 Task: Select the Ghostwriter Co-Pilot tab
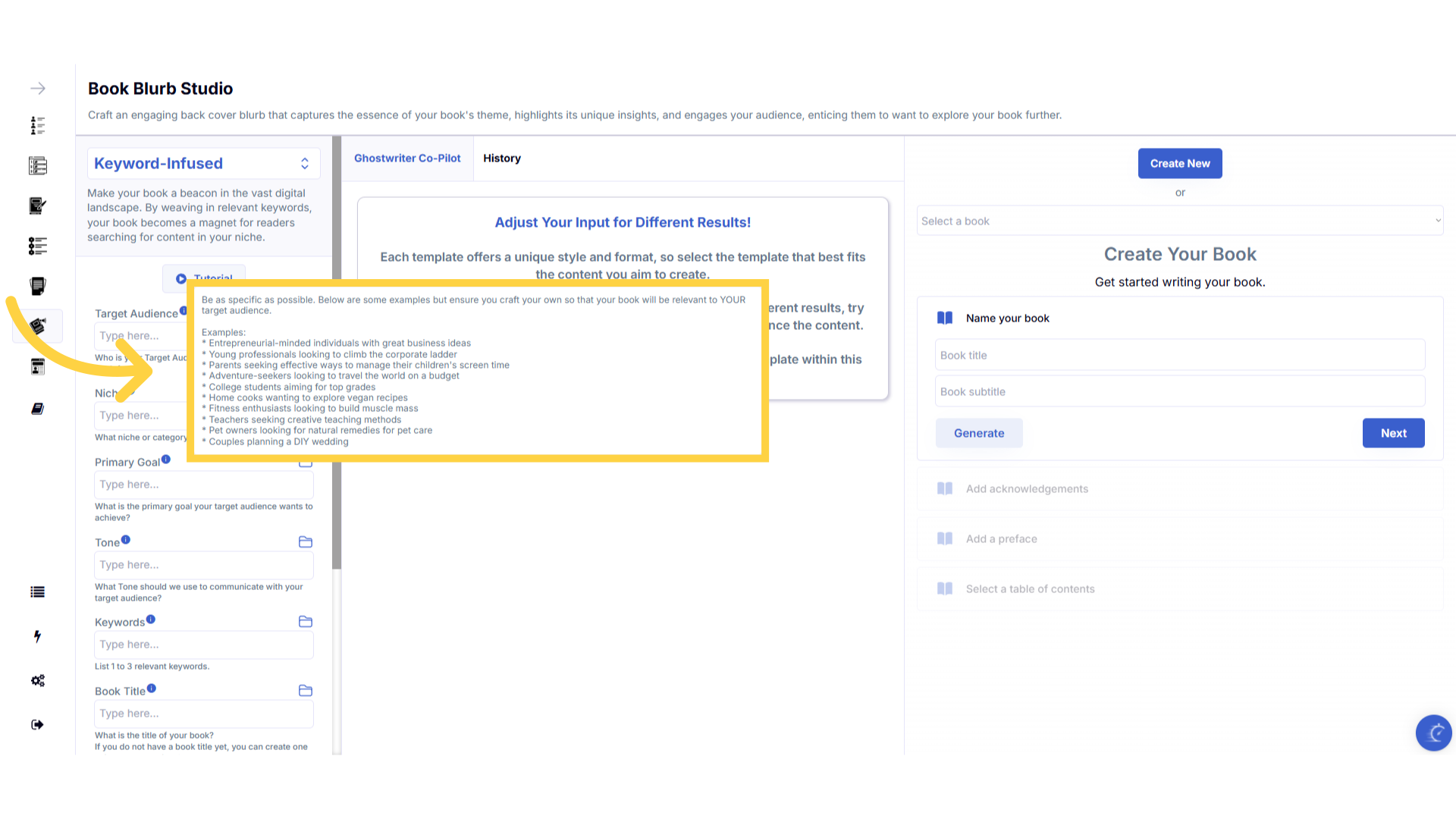click(407, 158)
